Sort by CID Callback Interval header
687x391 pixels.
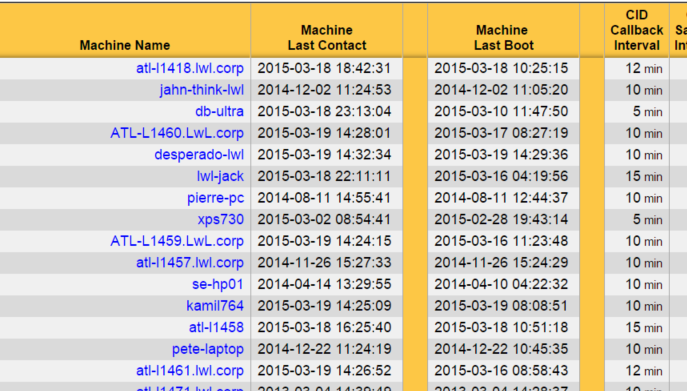[x=637, y=30]
